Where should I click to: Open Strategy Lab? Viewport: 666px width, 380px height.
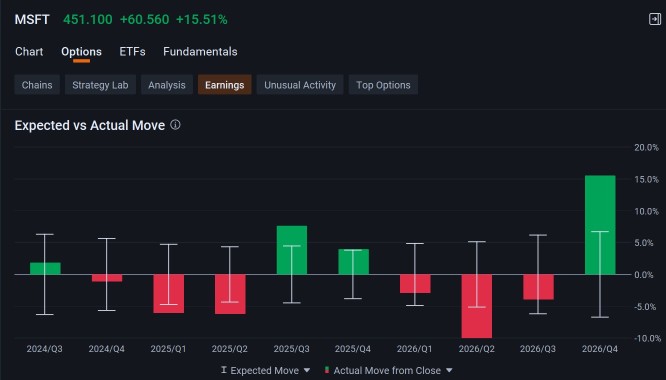pos(100,85)
